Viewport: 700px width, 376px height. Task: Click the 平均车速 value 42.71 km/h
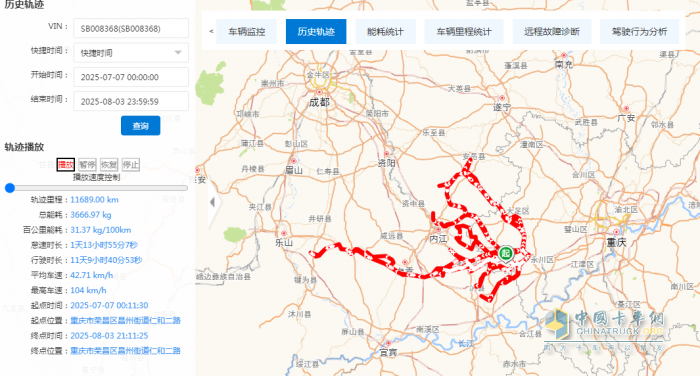[92, 276]
